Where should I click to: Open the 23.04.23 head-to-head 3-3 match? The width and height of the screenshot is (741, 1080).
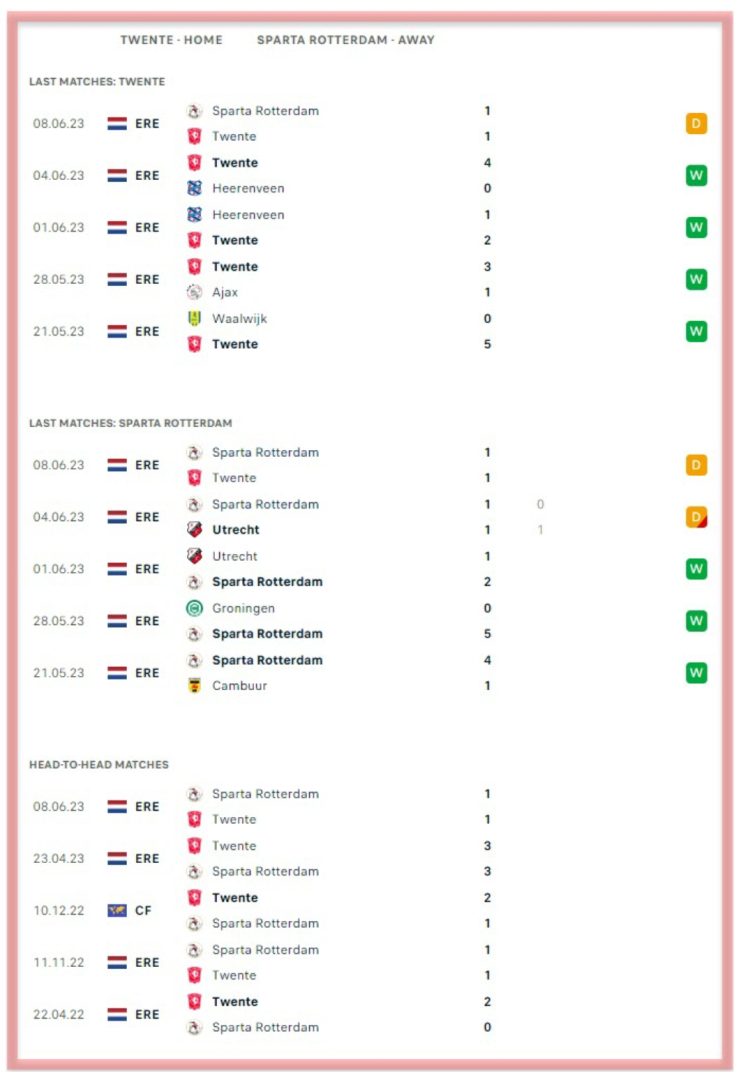pyautogui.click(x=370, y=858)
